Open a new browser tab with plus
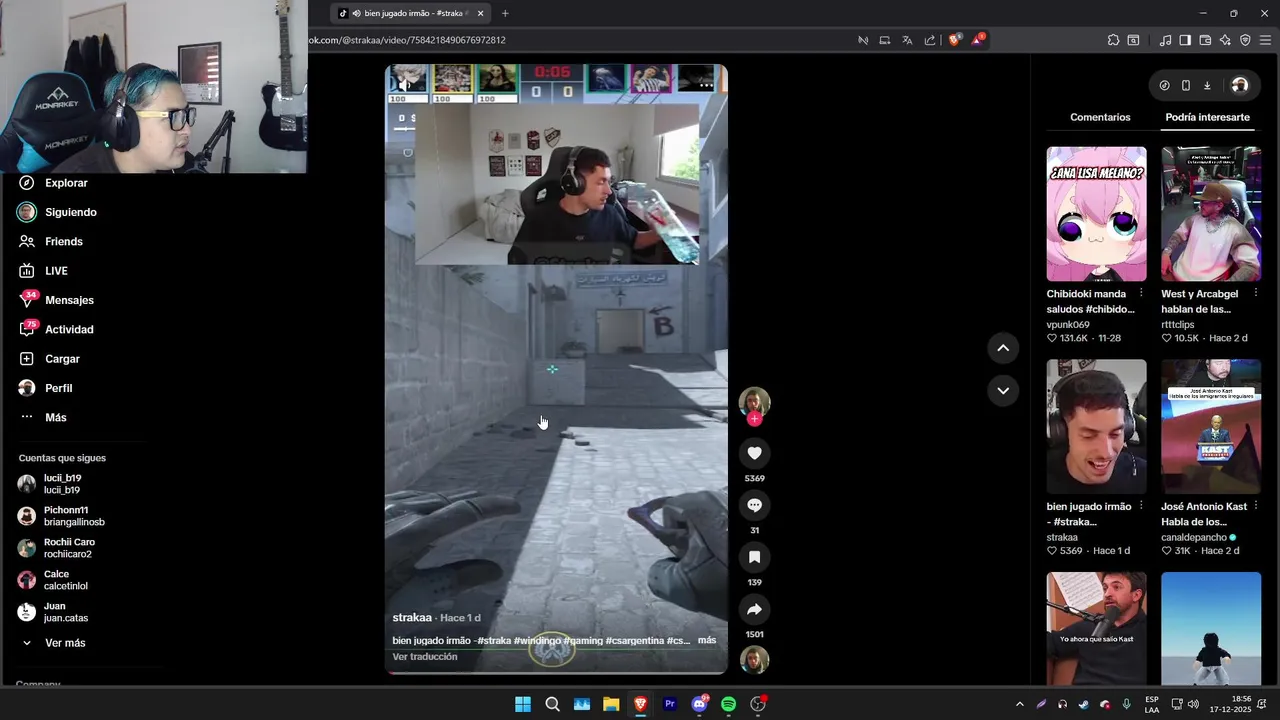The image size is (1280, 720). tap(505, 13)
